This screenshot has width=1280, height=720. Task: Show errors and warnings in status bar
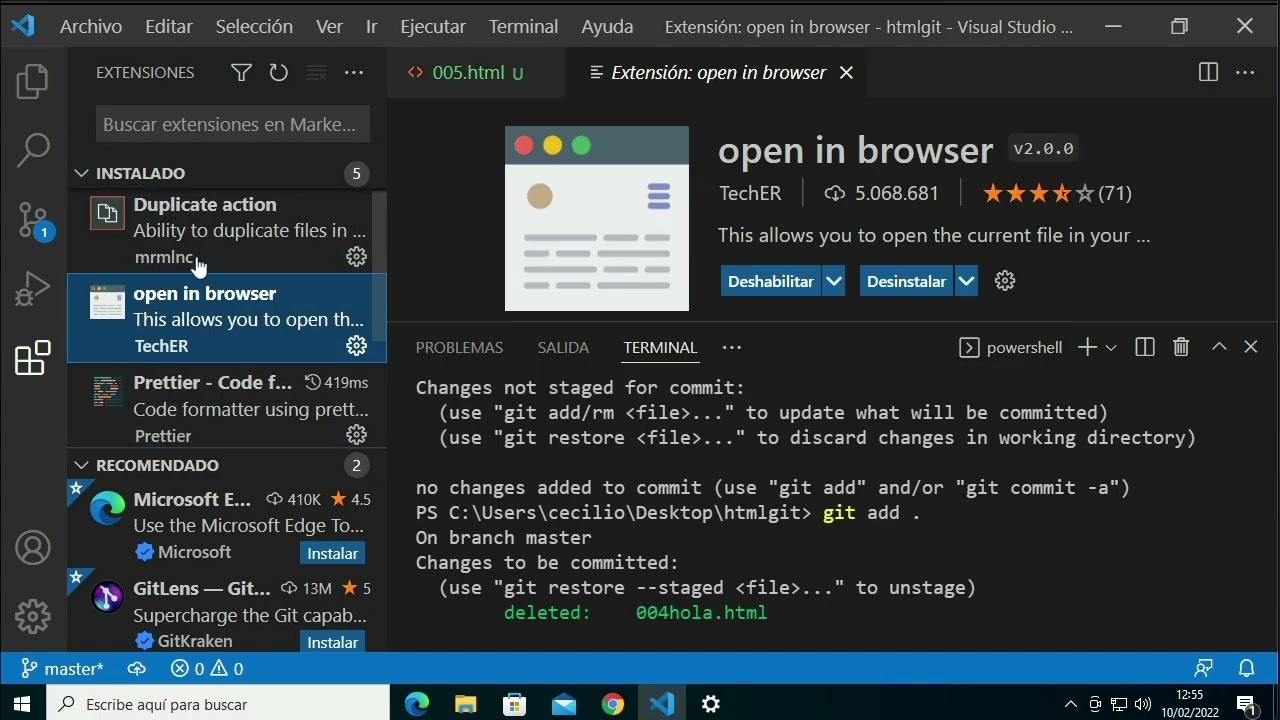(207, 669)
